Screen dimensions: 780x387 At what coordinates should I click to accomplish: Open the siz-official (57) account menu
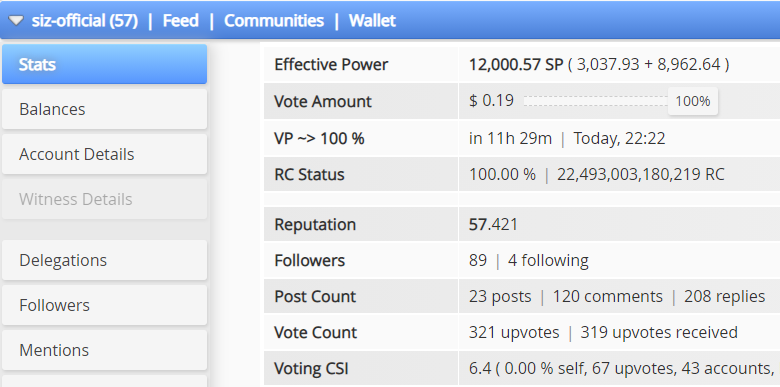85,21
